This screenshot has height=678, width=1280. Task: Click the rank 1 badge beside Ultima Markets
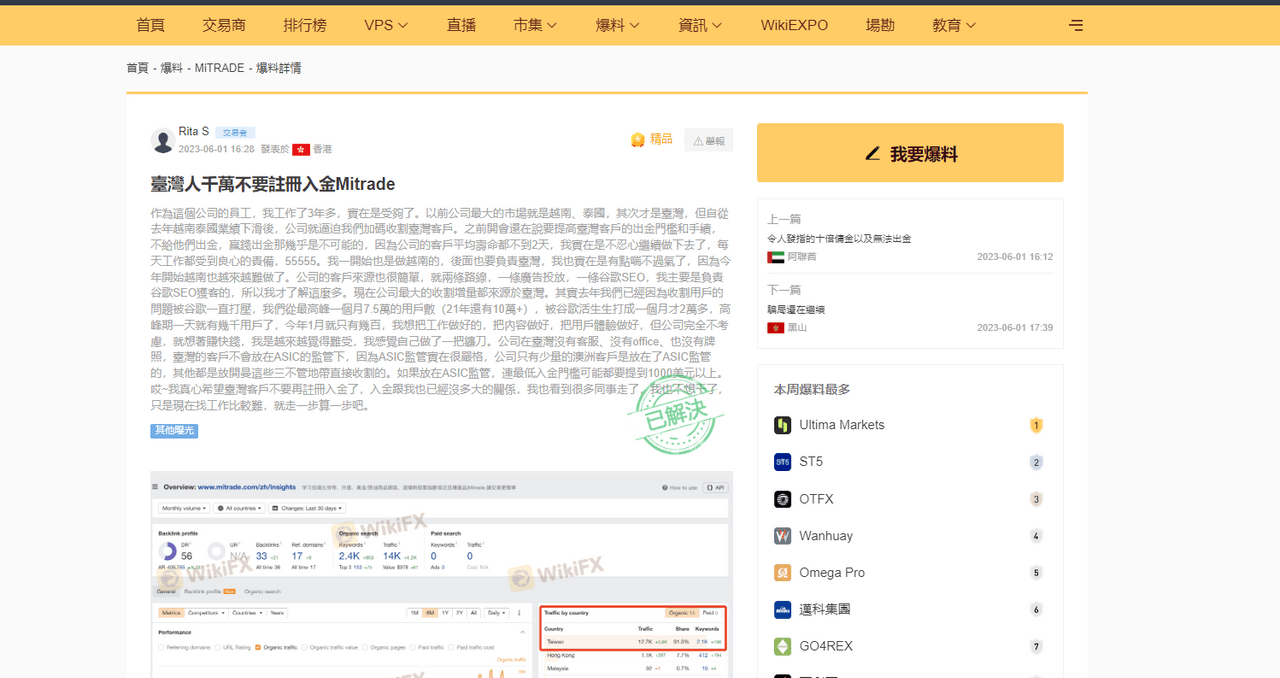[1036, 425]
